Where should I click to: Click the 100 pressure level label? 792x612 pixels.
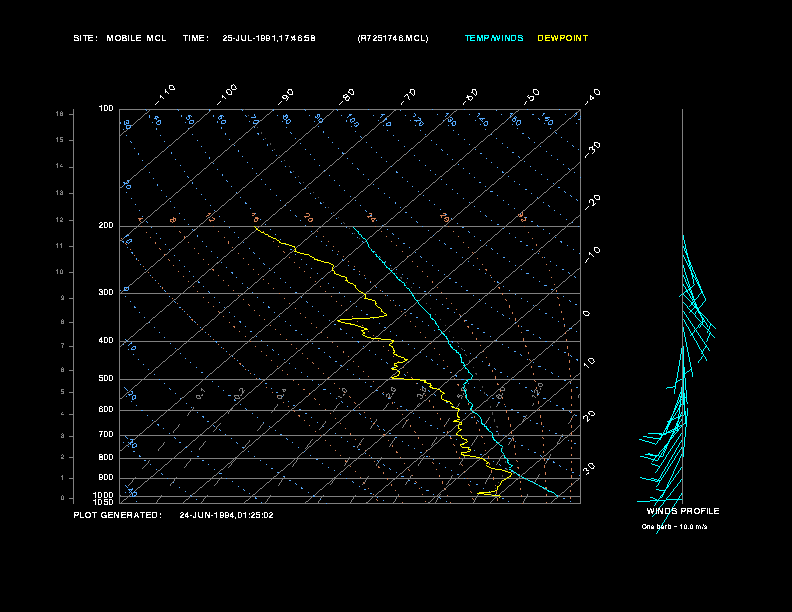106,109
